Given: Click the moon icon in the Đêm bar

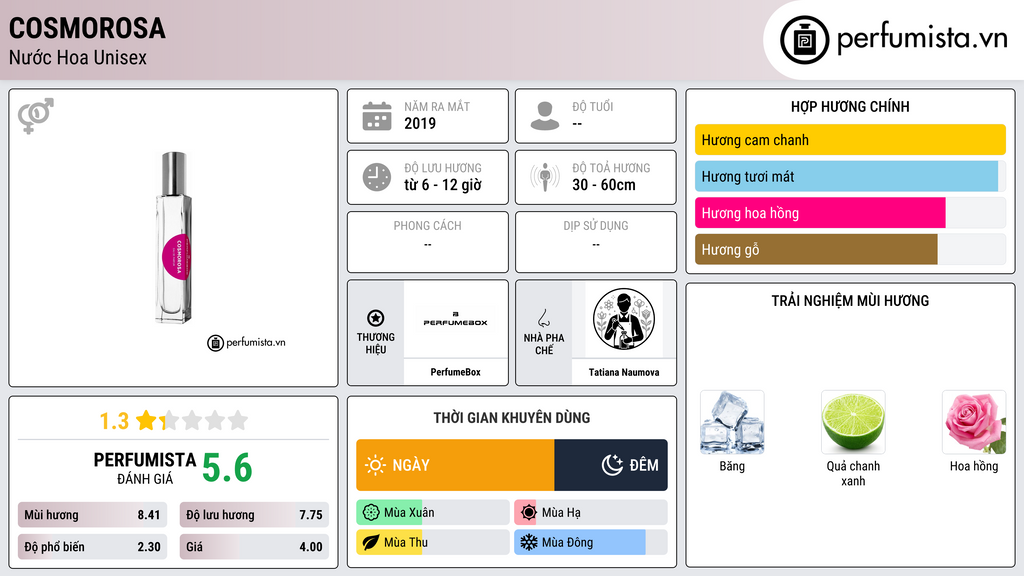Looking at the screenshot, I should tap(612, 465).
